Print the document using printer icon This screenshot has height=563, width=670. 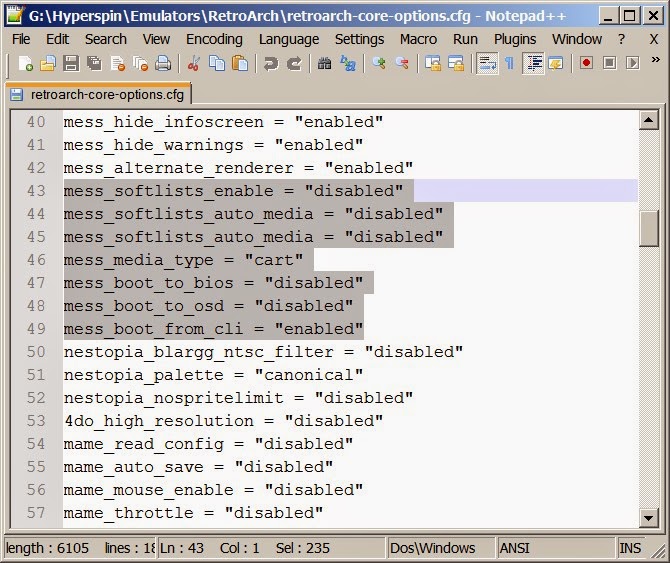pyautogui.click(x=163, y=64)
